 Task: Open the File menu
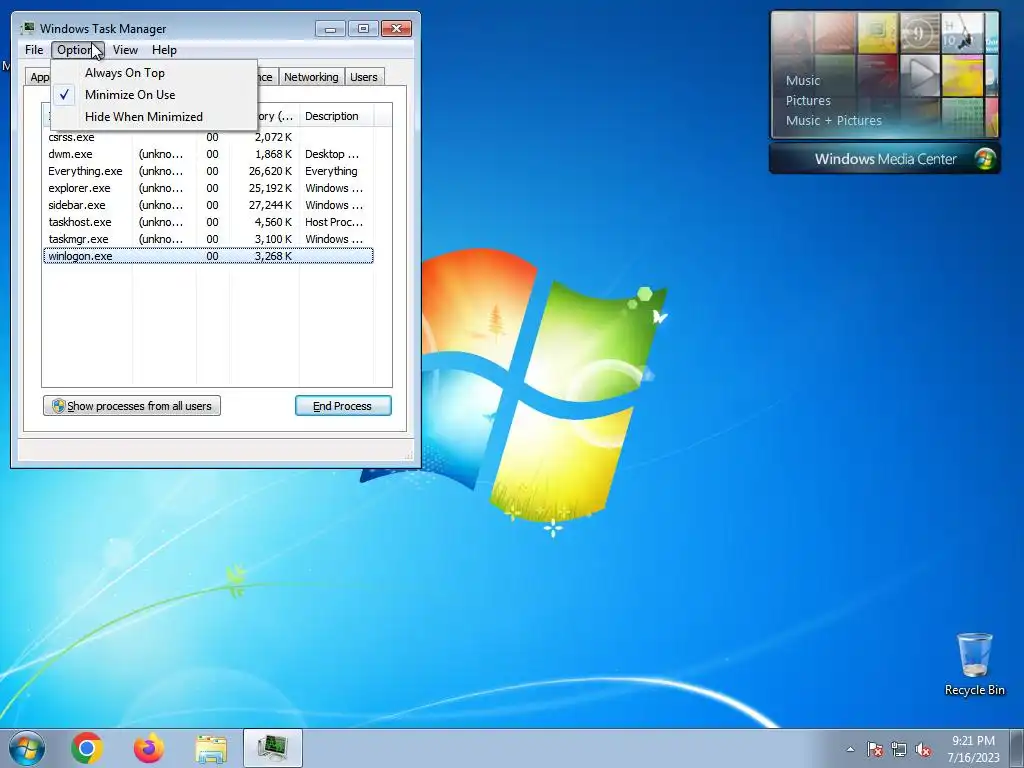point(34,50)
